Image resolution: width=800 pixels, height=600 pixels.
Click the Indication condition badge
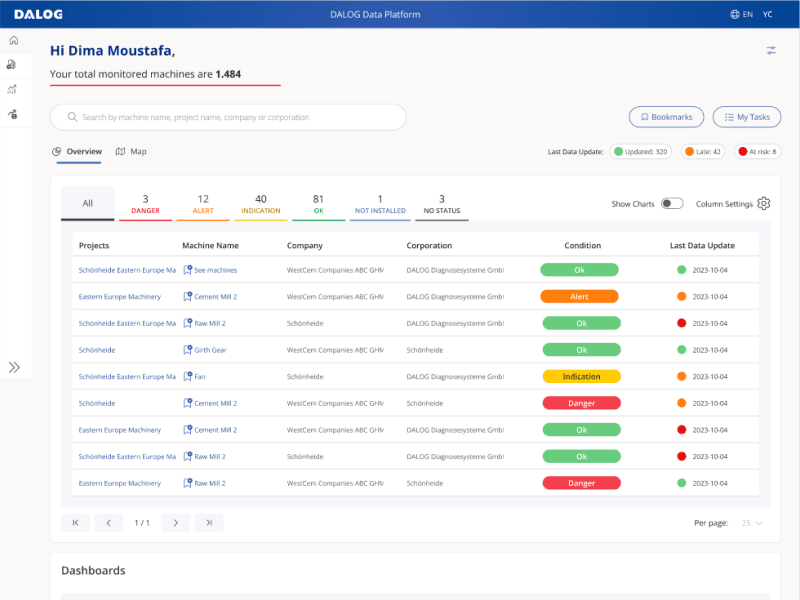tap(582, 377)
